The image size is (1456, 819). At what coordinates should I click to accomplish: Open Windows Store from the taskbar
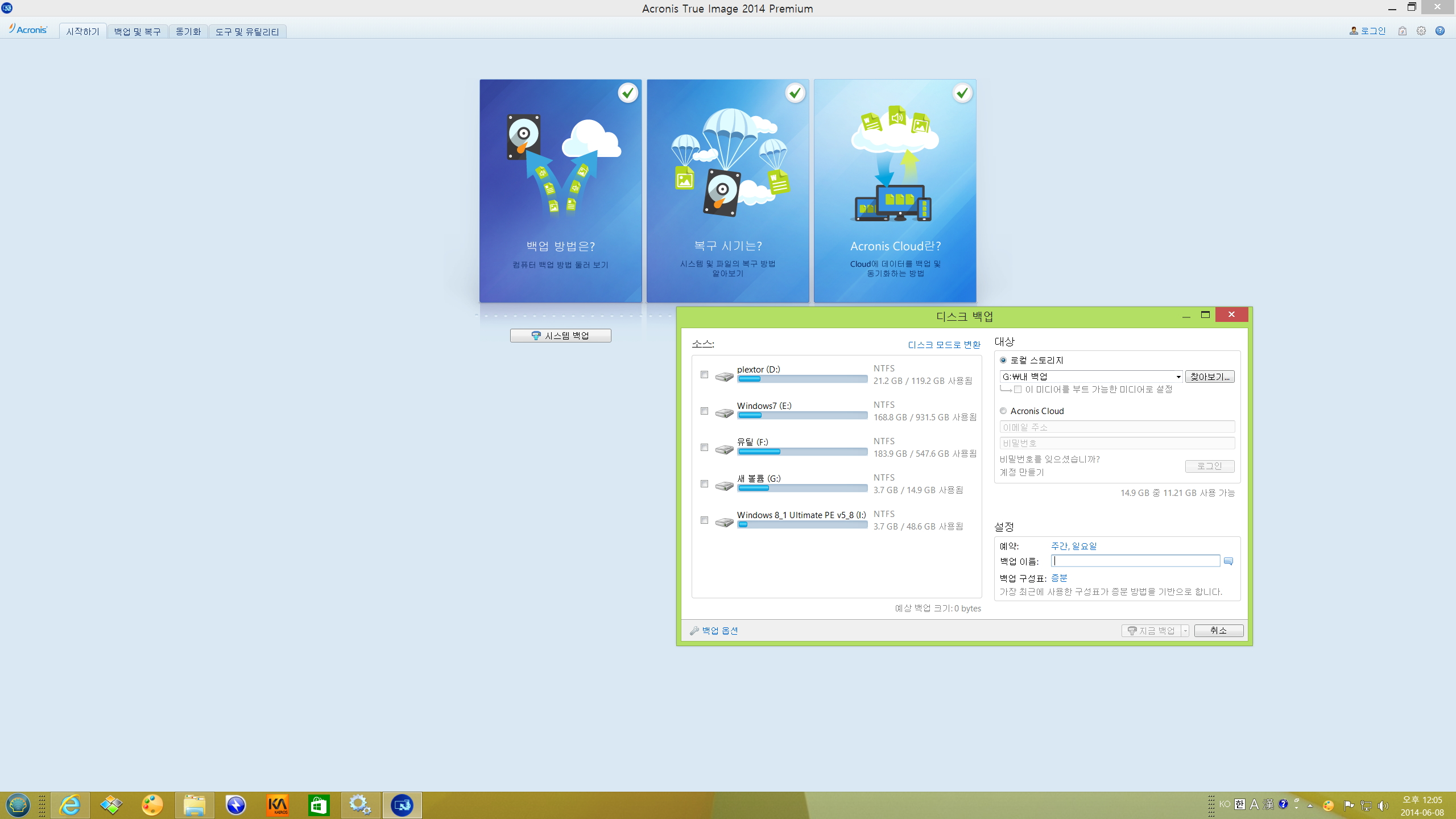click(x=318, y=805)
